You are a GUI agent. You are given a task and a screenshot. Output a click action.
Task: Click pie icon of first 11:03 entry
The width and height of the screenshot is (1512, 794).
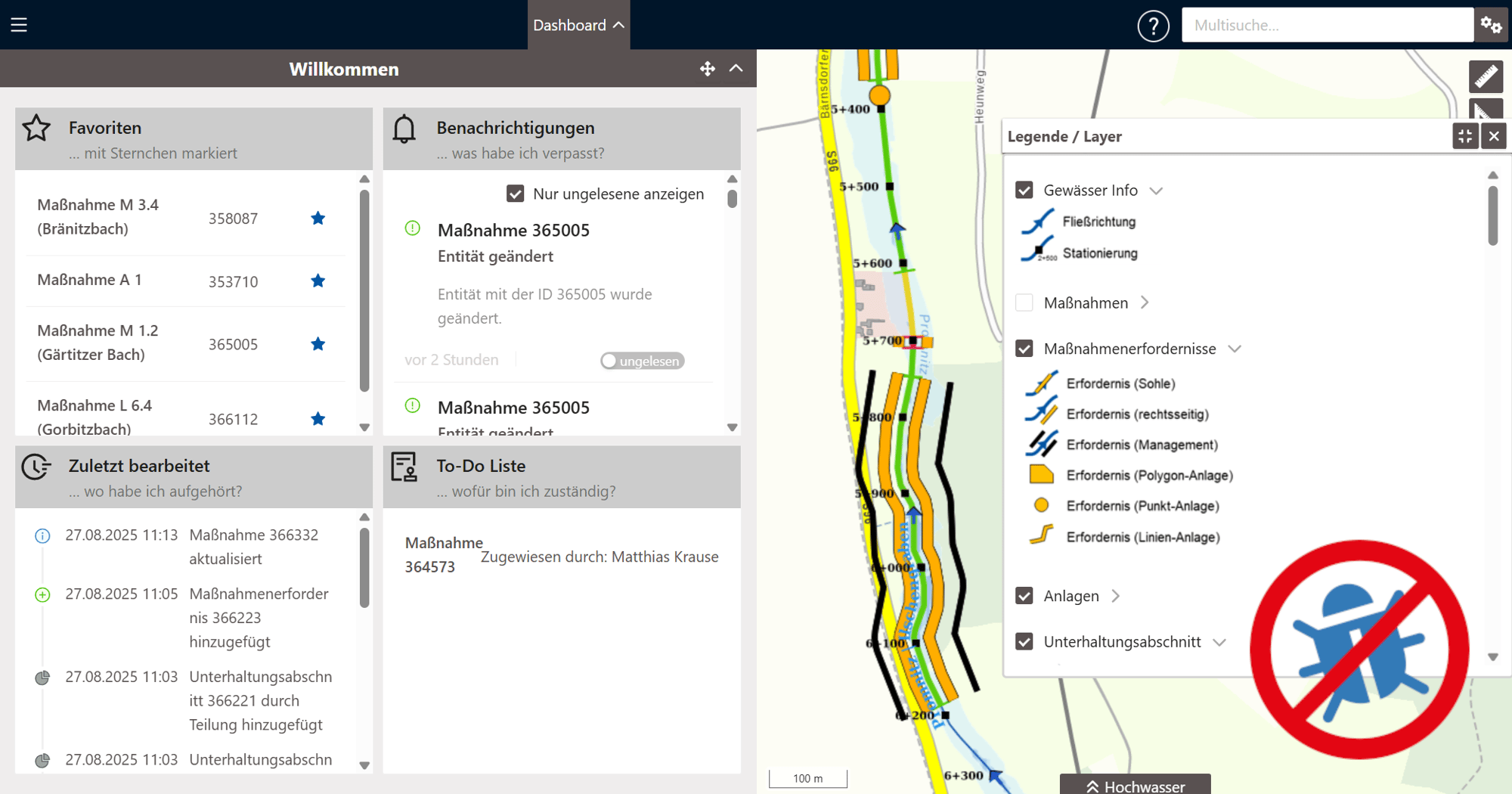[42, 678]
